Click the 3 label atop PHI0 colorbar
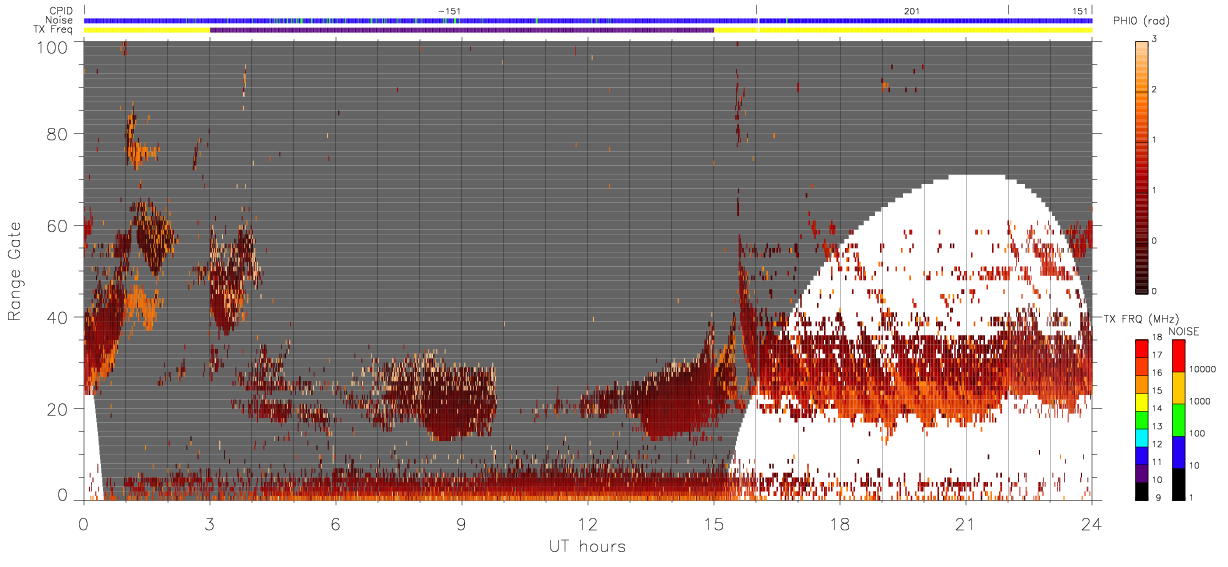Image resolution: width=1228 pixels, height=567 pixels. pyautogui.click(x=1156, y=40)
